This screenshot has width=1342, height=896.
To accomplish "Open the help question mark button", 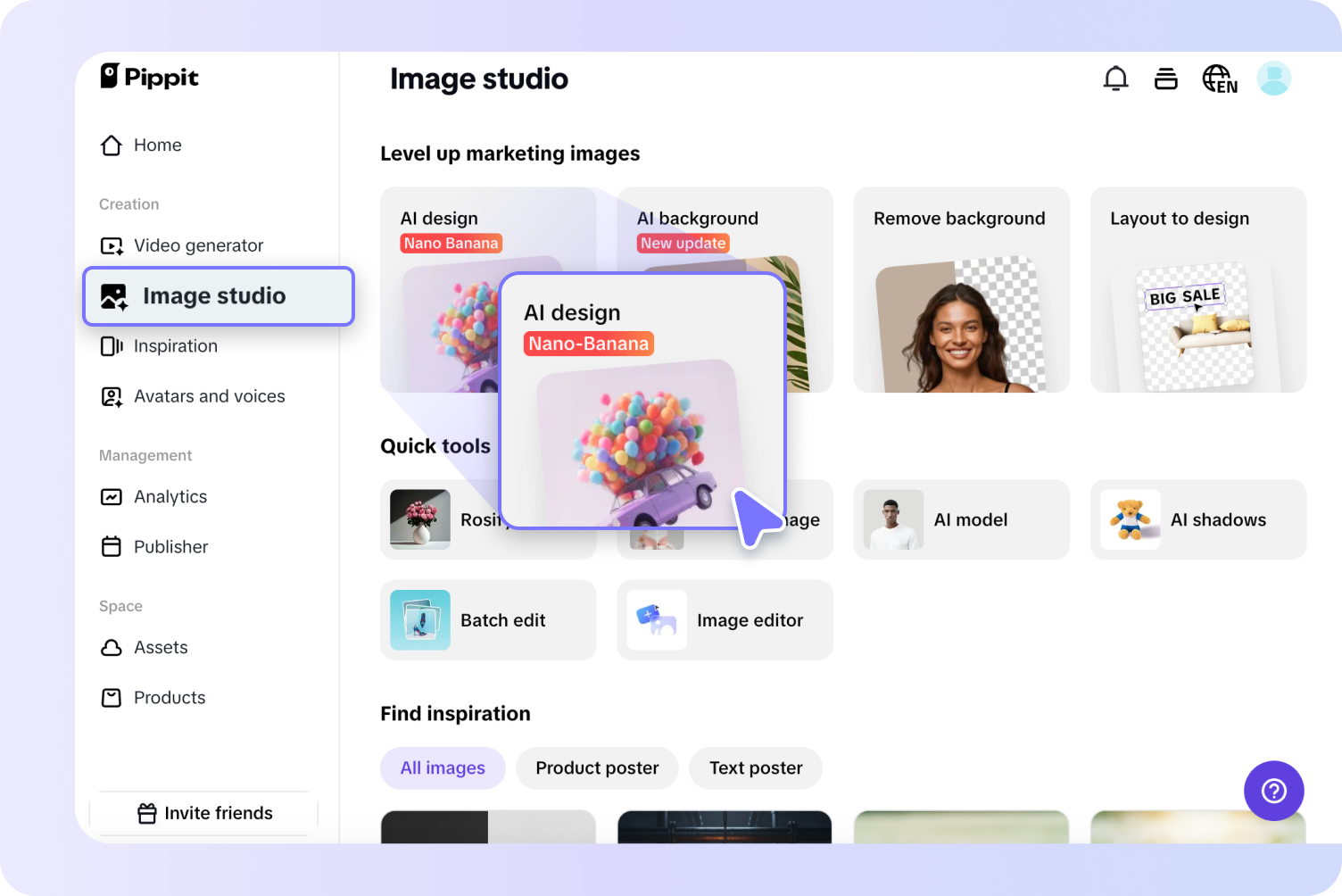I will point(1273,791).
